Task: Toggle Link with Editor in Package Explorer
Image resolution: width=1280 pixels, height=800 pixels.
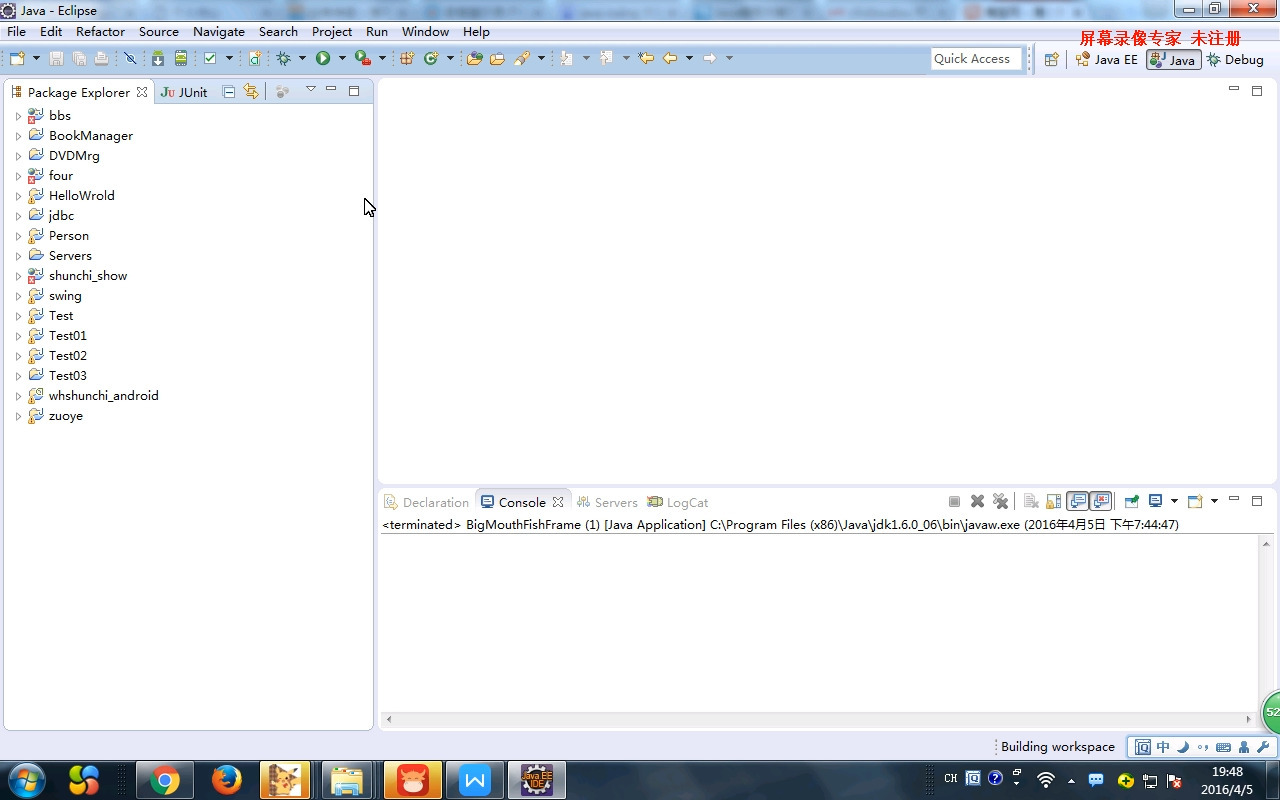Action: pos(251,92)
